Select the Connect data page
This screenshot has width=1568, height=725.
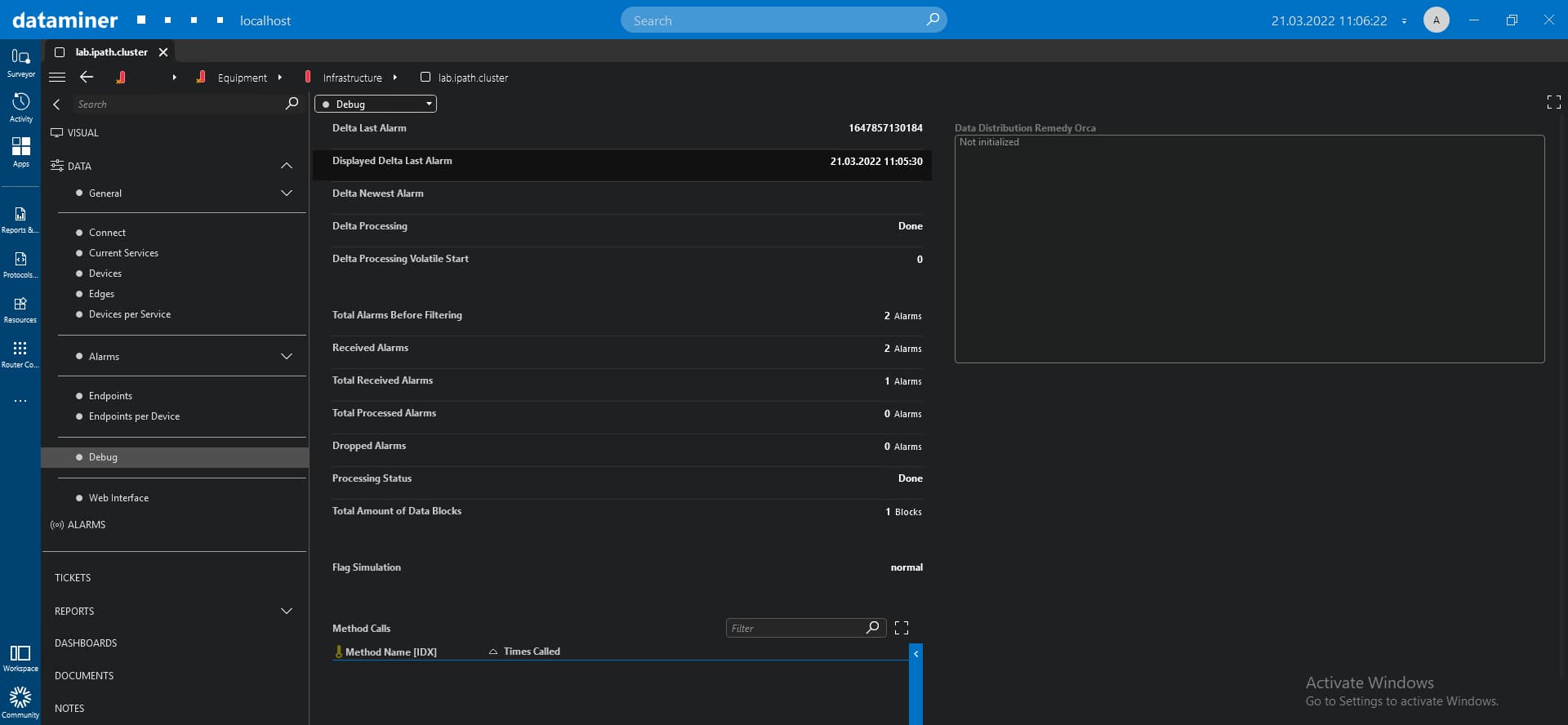click(107, 233)
